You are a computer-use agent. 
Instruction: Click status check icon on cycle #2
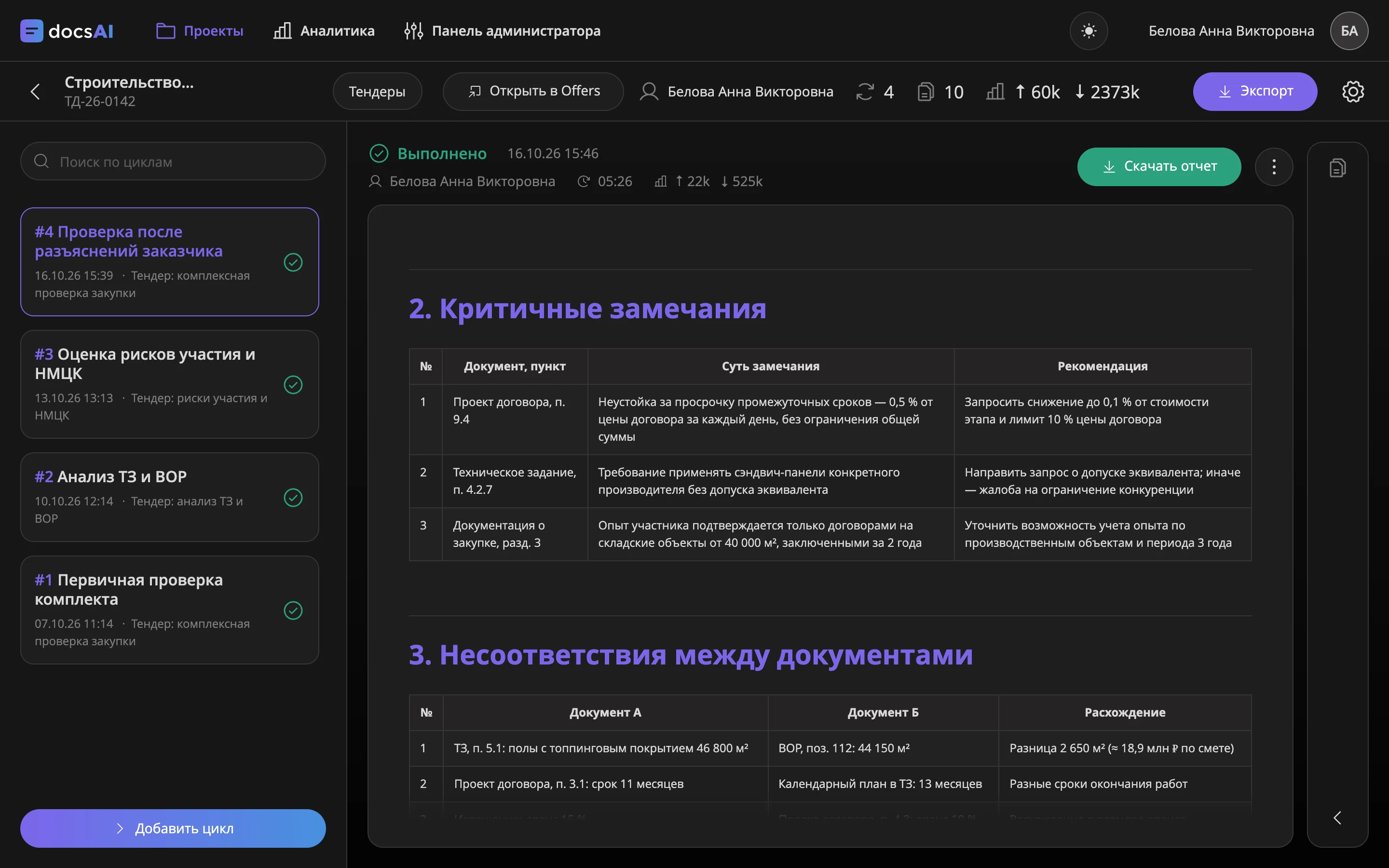pyautogui.click(x=293, y=498)
